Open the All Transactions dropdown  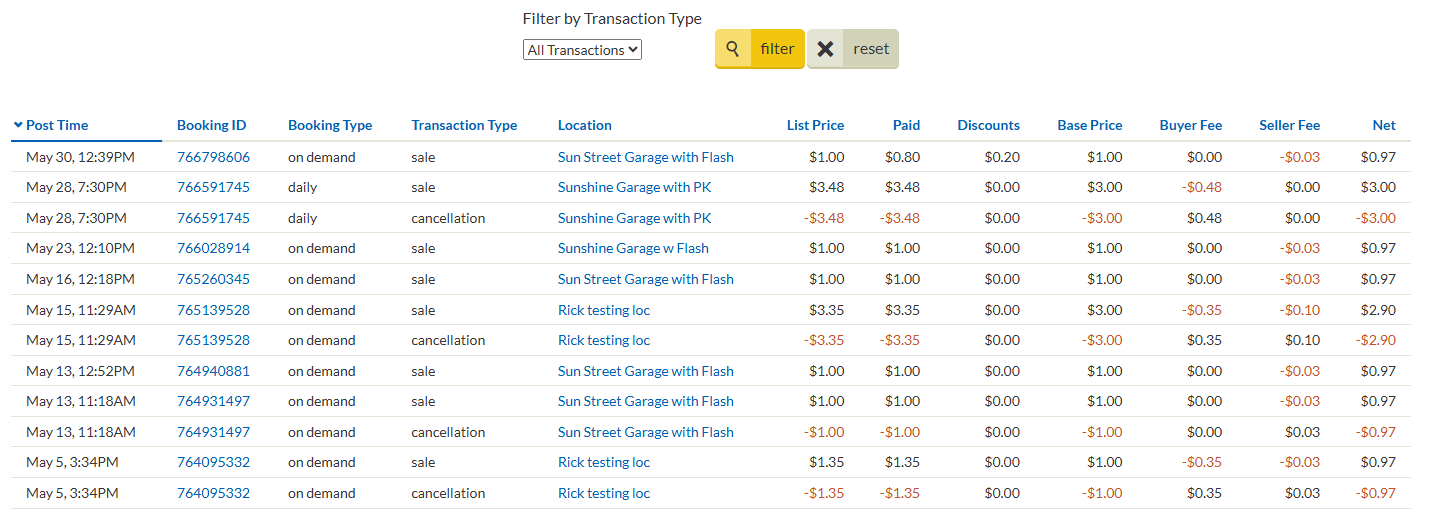[582, 50]
